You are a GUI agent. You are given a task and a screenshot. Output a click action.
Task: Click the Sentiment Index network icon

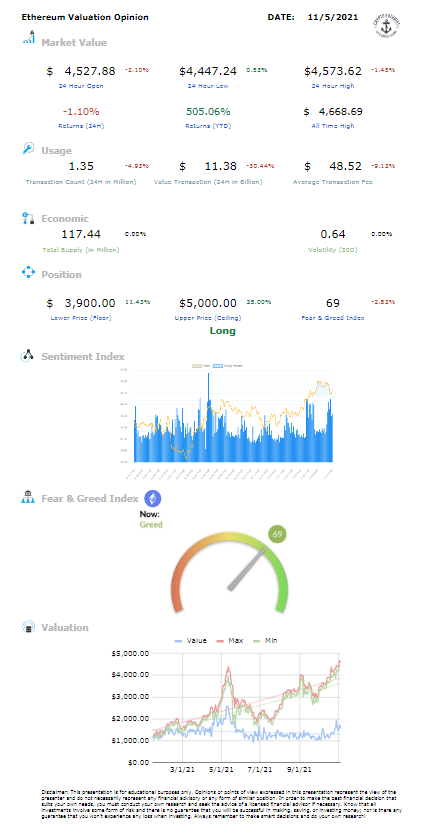[x=28, y=356]
